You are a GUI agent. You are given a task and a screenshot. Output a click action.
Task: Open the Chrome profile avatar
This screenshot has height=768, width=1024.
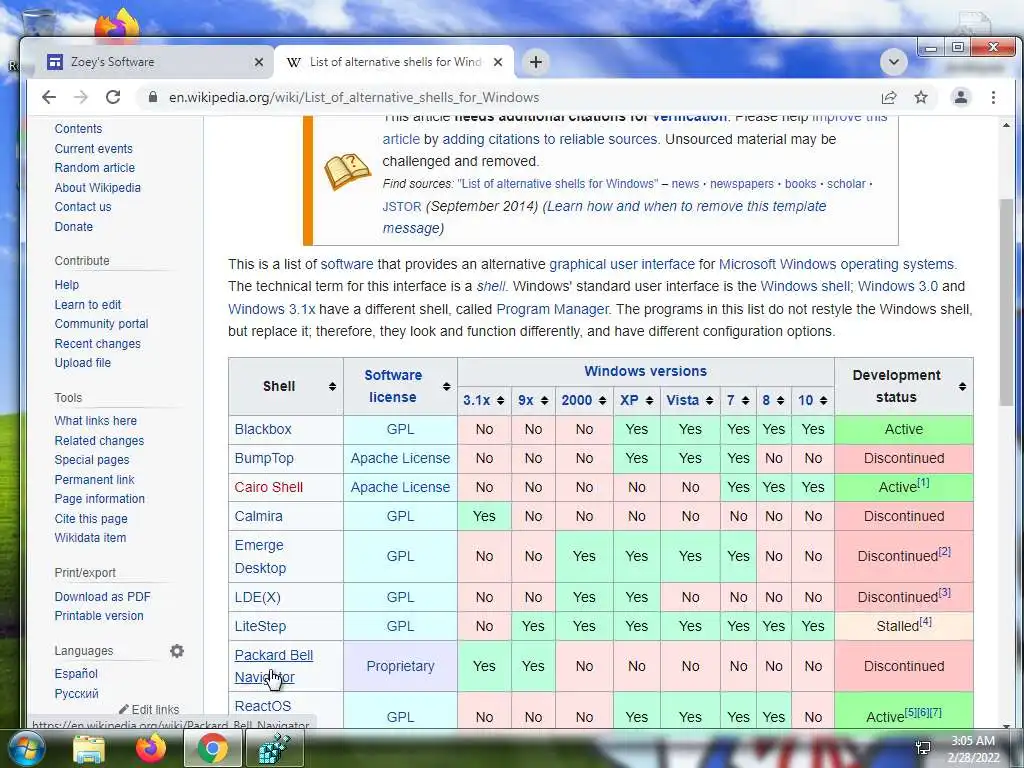(x=961, y=97)
